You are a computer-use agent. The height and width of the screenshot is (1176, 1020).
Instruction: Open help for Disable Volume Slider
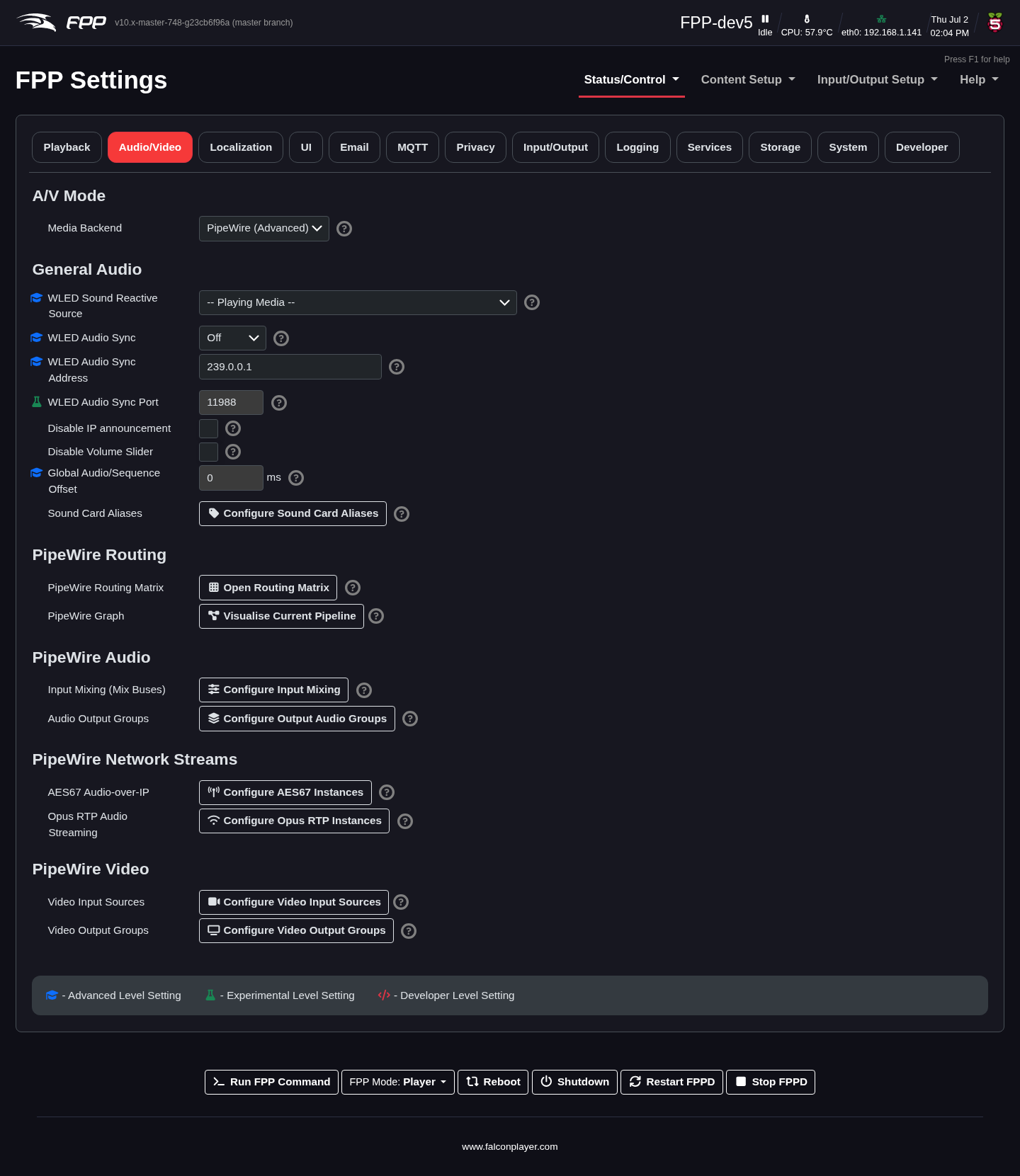coord(233,452)
